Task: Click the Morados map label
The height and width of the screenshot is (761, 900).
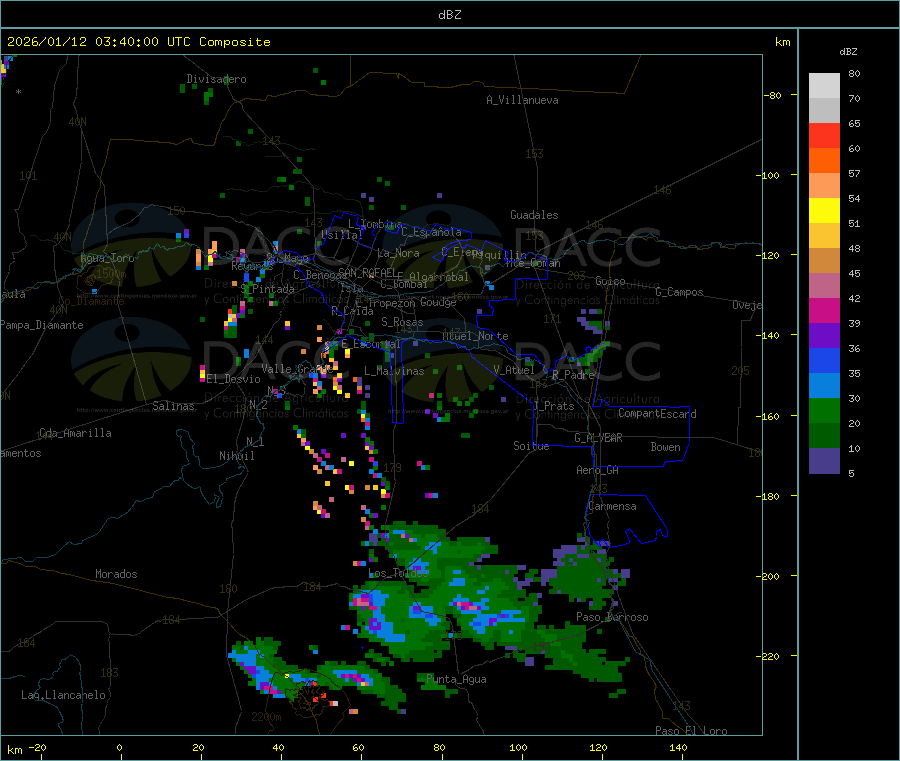Action: point(117,574)
